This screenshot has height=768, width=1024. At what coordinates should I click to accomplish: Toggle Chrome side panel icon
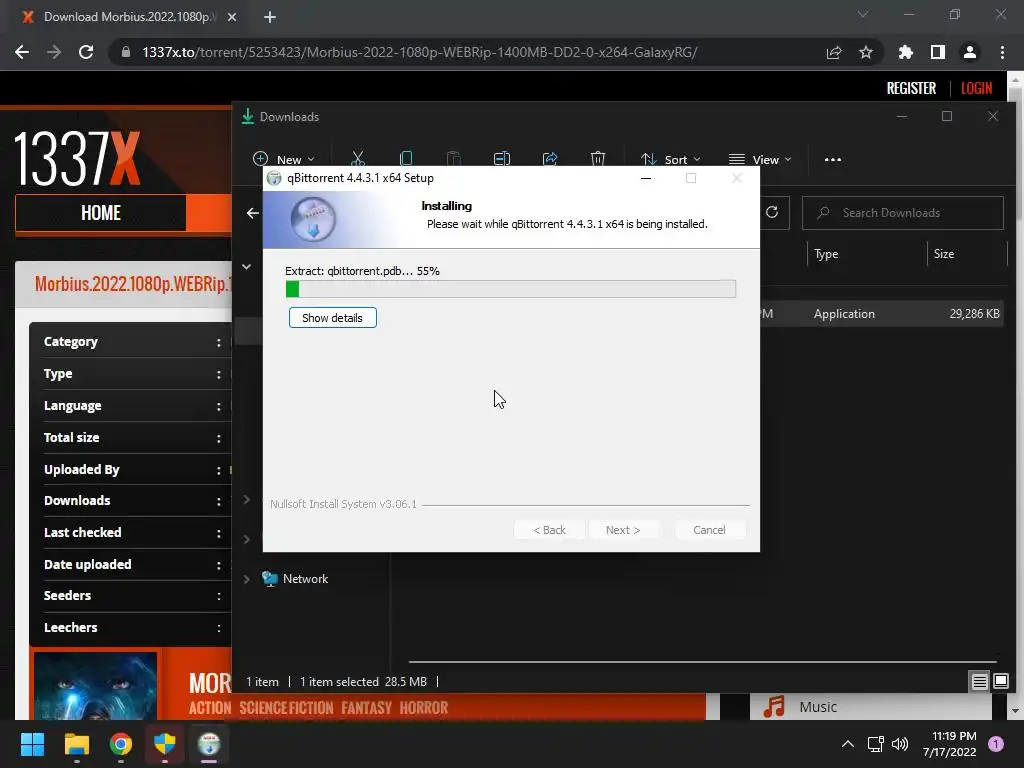pyautogui.click(x=937, y=52)
